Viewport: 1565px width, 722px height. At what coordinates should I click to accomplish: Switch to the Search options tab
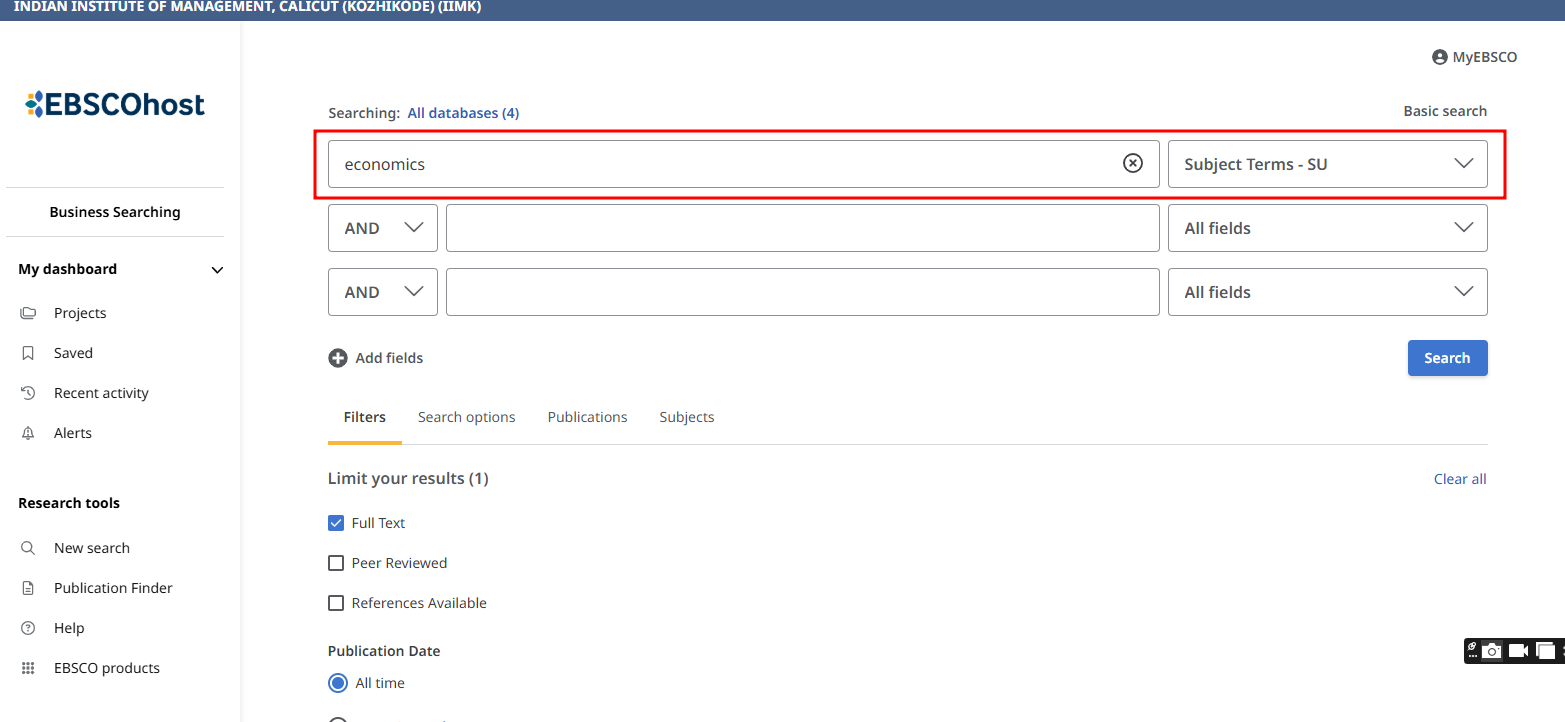click(466, 417)
